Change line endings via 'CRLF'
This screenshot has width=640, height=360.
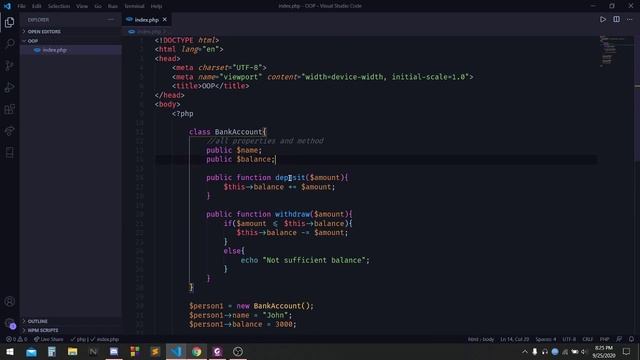coord(587,339)
